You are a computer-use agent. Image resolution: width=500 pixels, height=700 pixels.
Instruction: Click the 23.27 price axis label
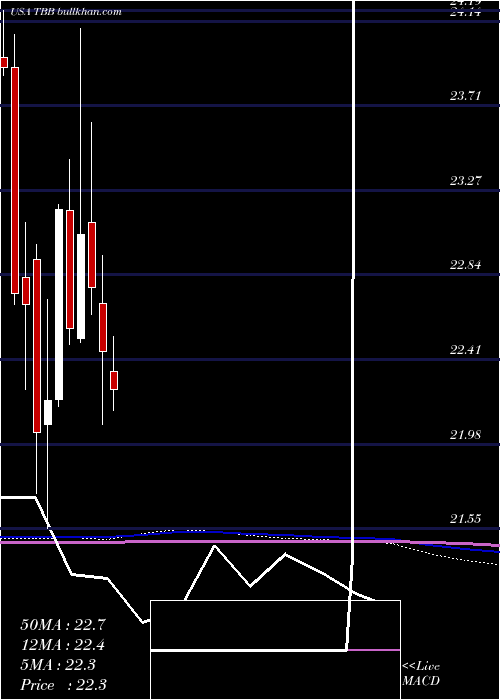(x=465, y=181)
